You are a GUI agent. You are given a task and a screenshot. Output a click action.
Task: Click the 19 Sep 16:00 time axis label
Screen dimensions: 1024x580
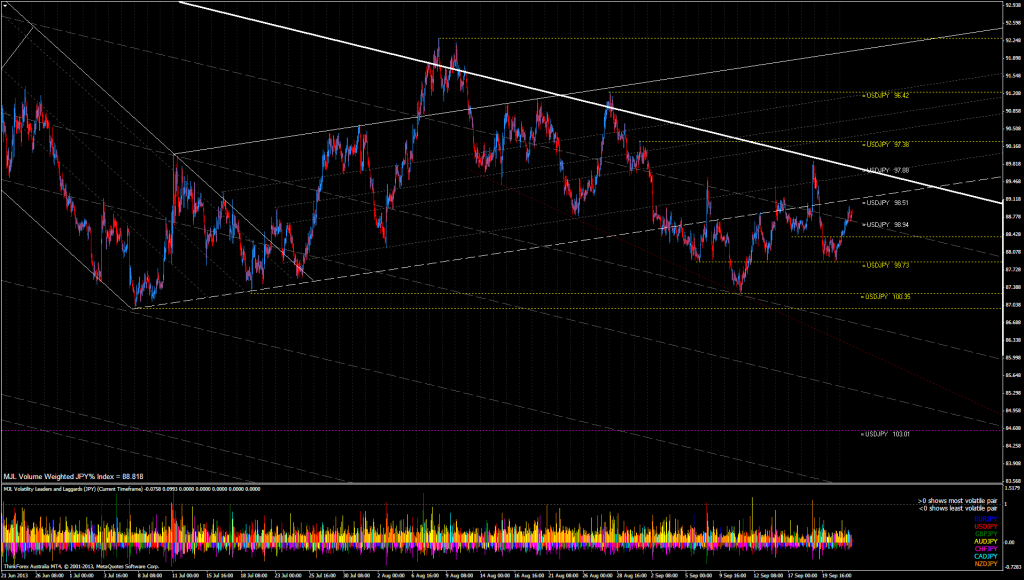click(837, 576)
